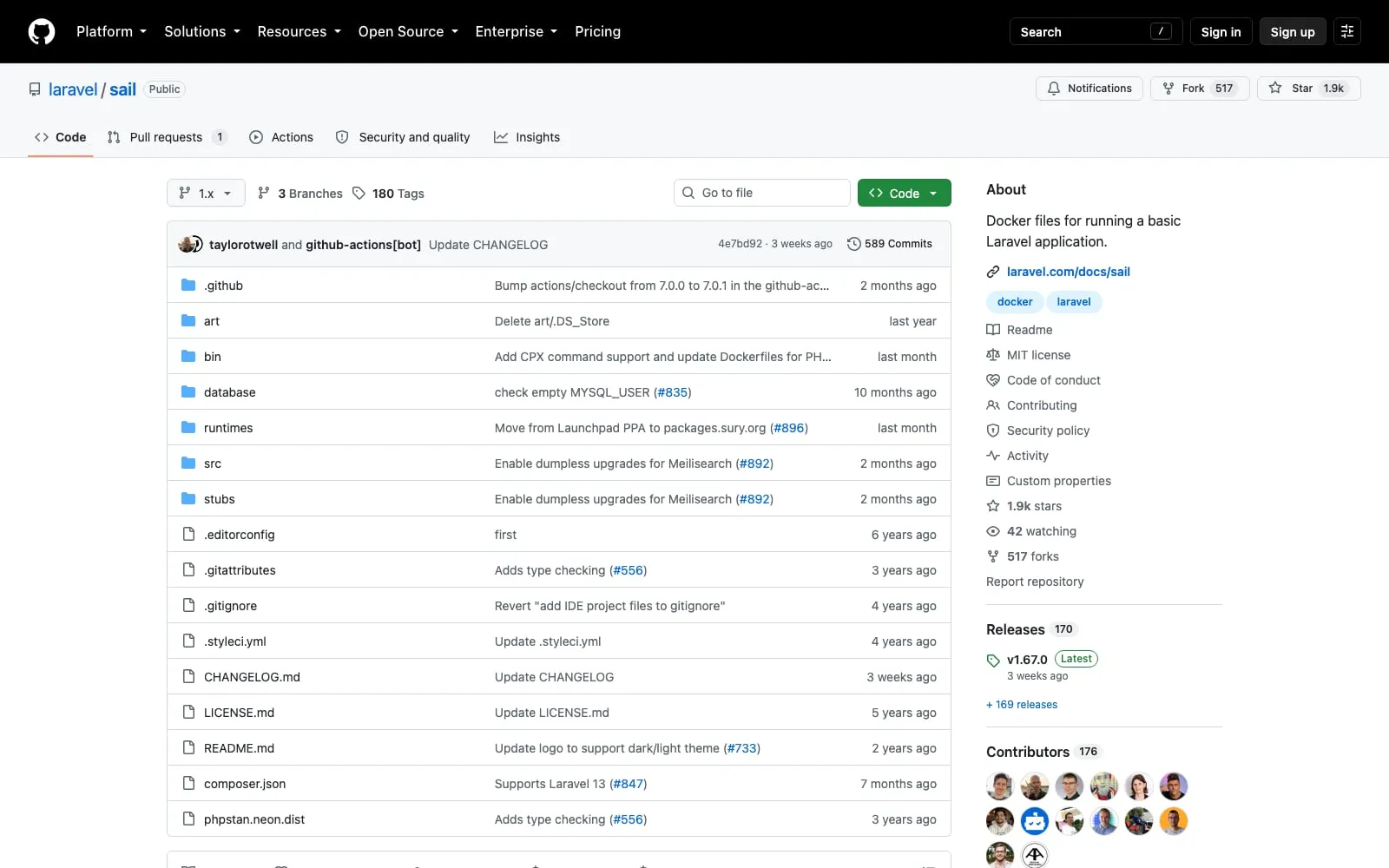Click the branch icon beside 3 Branches

[264, 193]
